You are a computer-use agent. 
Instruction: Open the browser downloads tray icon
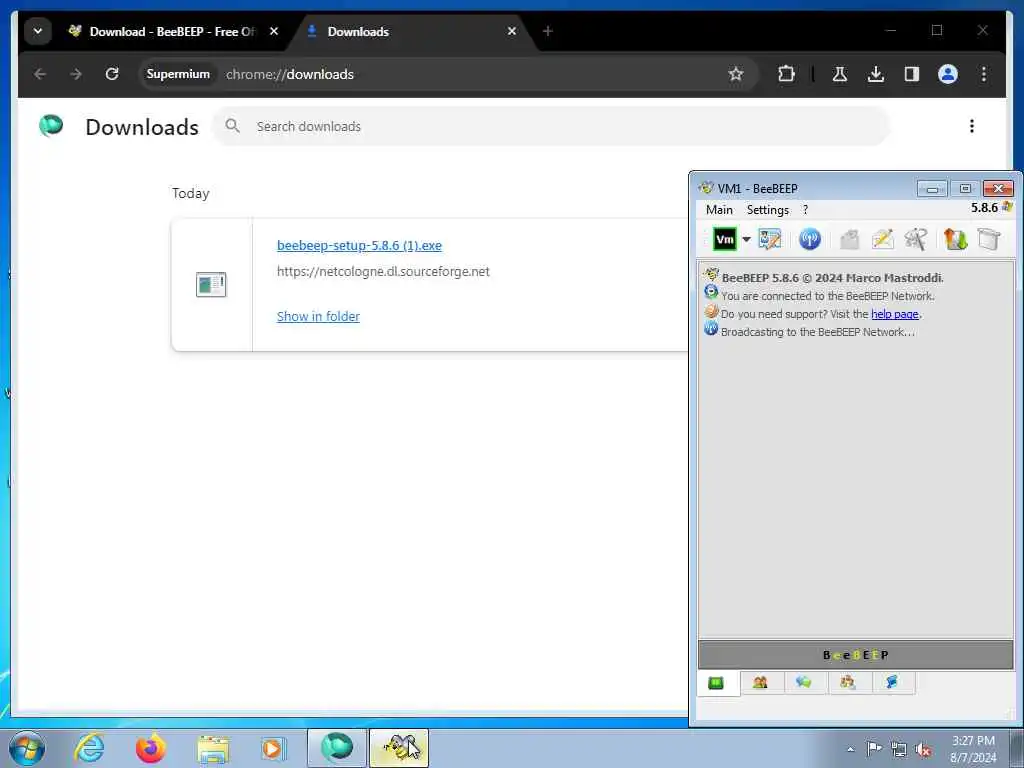[876, 74]
